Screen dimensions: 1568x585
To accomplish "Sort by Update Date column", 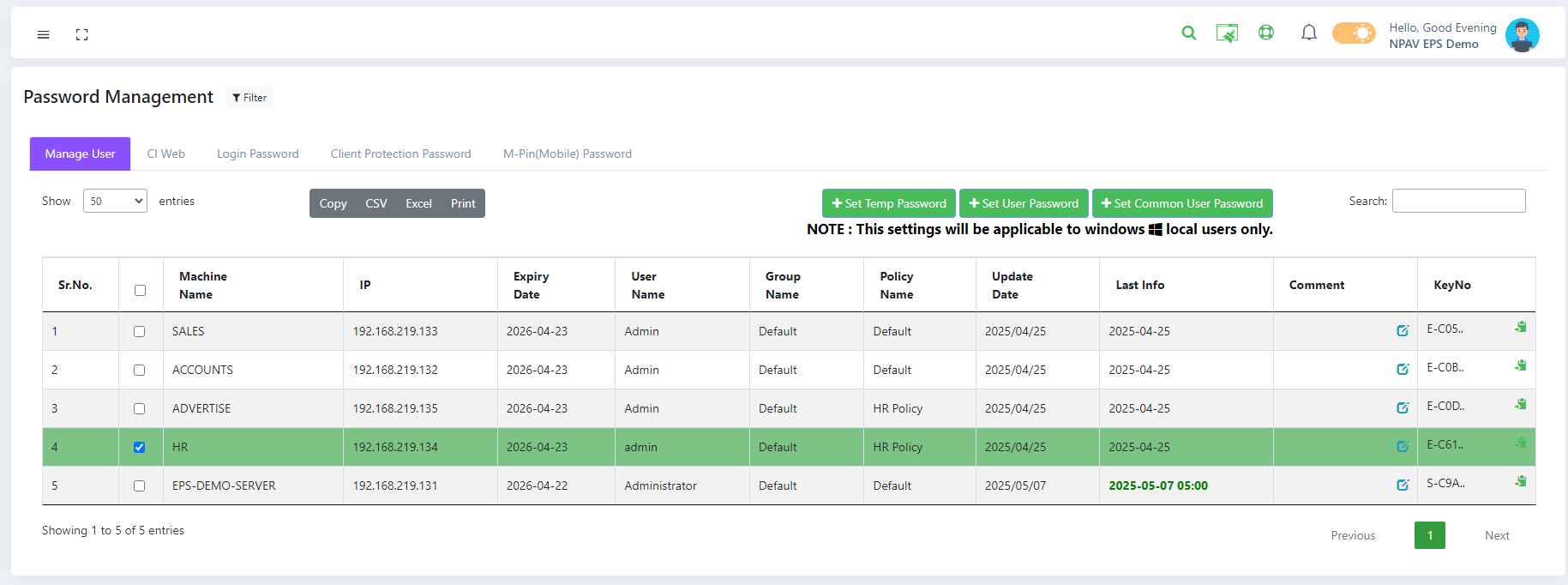I will [x=1037, y=285].
